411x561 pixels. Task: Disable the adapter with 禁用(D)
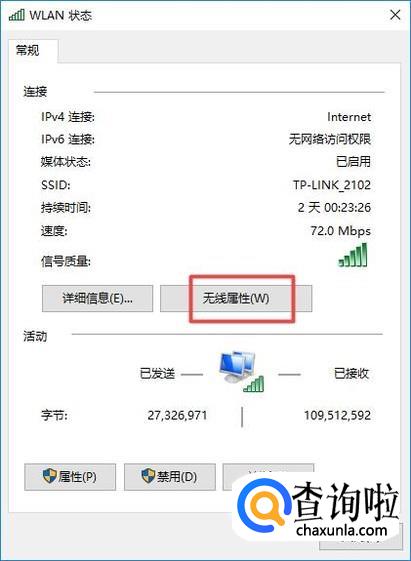pos(170,477)
